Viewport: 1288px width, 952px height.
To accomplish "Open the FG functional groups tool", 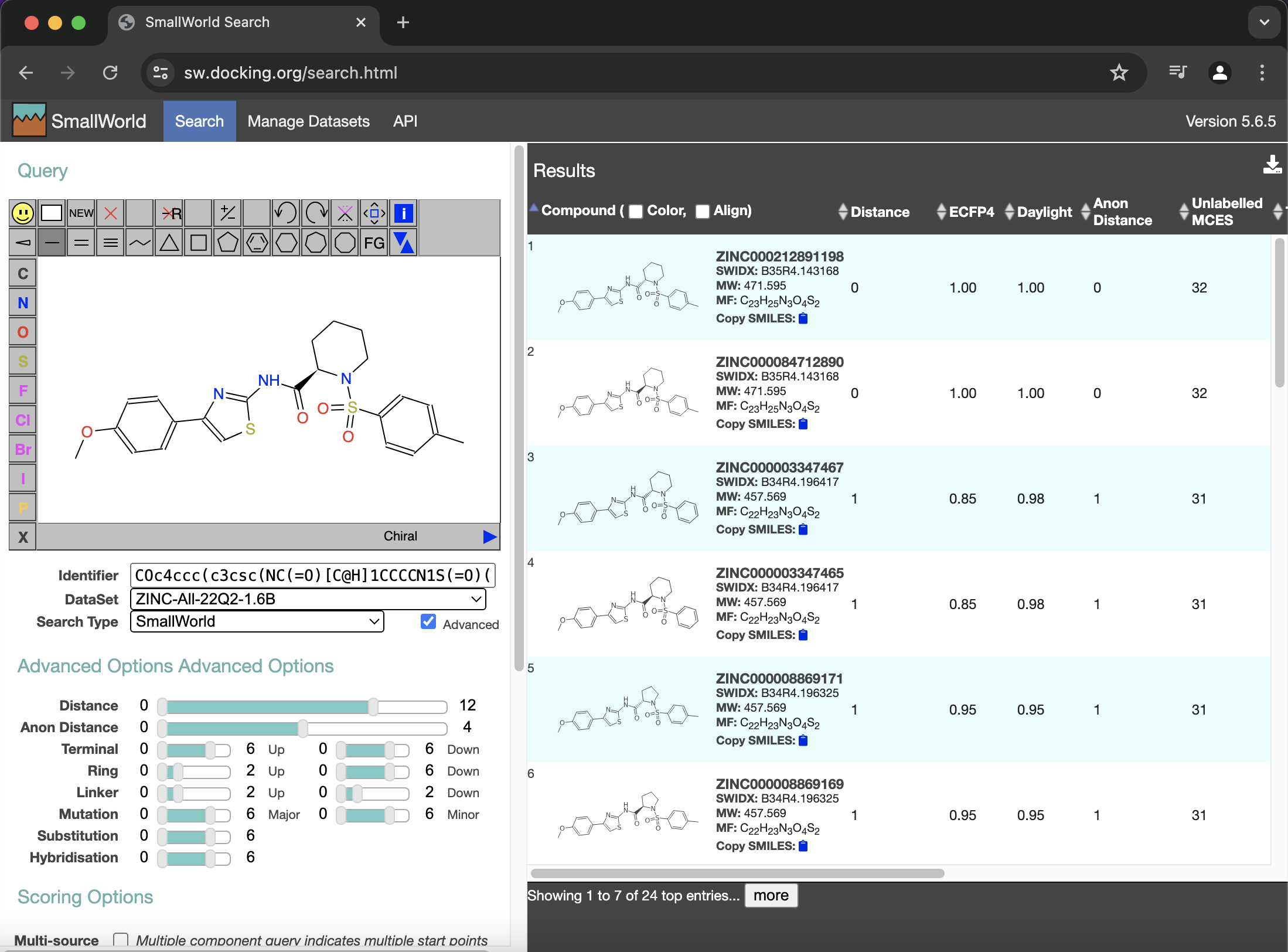I will pyautogui.click(x=374, y=243).
